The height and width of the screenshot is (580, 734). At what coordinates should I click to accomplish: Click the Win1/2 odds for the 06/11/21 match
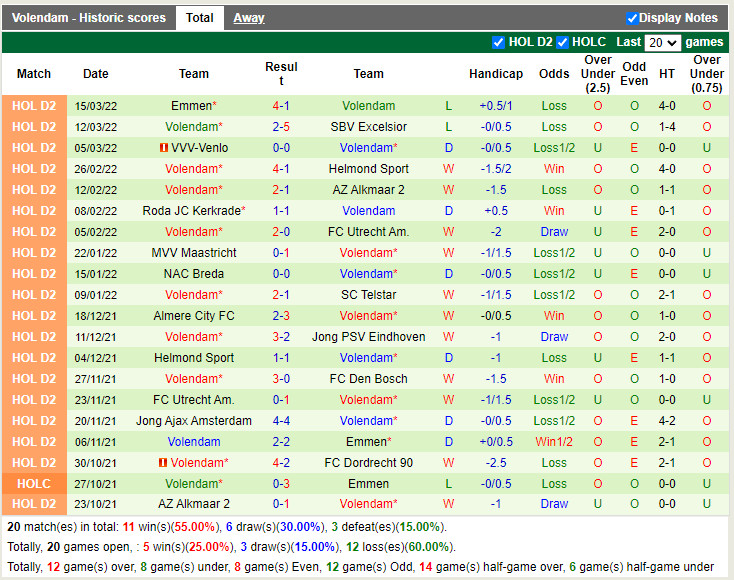(x=554, y=442)
